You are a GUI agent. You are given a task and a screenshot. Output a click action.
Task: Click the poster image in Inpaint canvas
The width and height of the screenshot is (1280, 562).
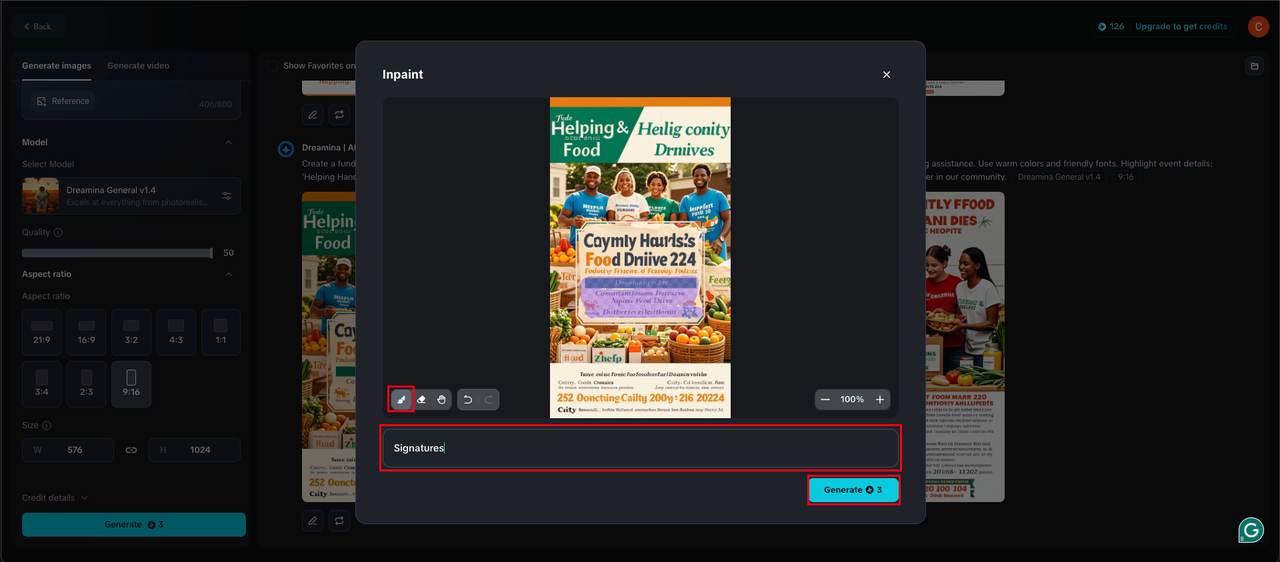pyautogui.click(x=640, y=257)
